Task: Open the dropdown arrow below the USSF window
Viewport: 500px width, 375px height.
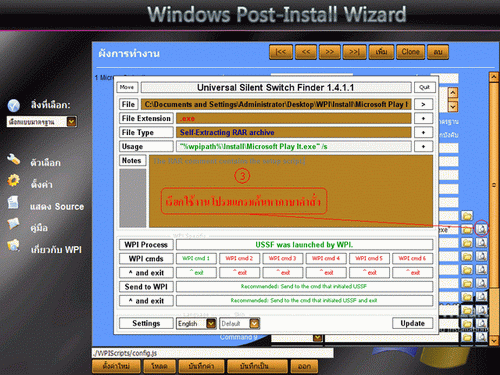Action: click(x=317, y=338)
